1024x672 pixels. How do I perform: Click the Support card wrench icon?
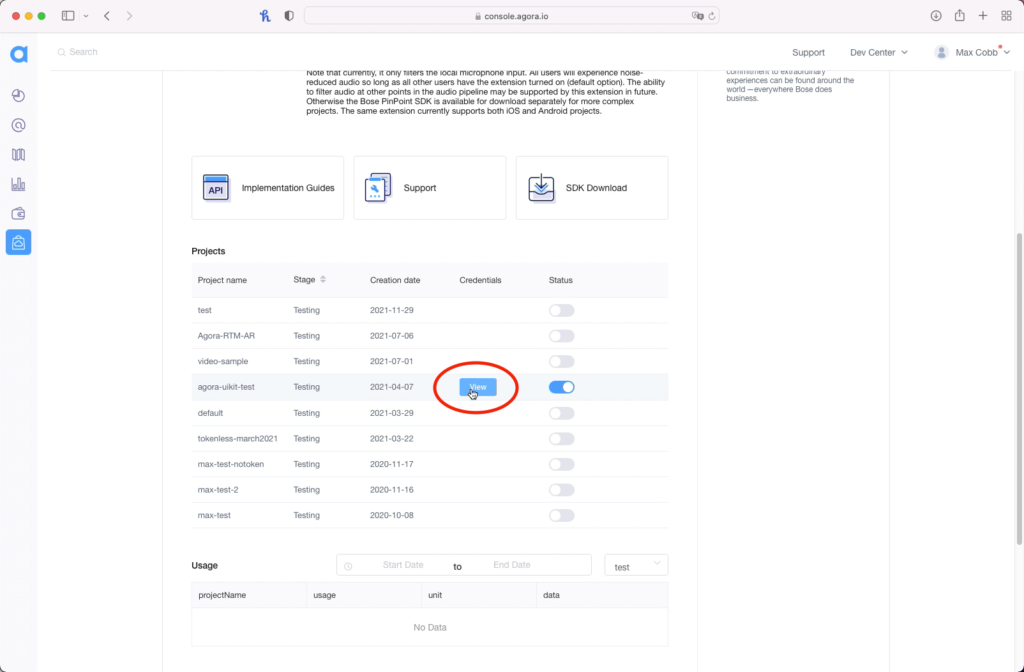pyautogui.click(x=377, y=188)
